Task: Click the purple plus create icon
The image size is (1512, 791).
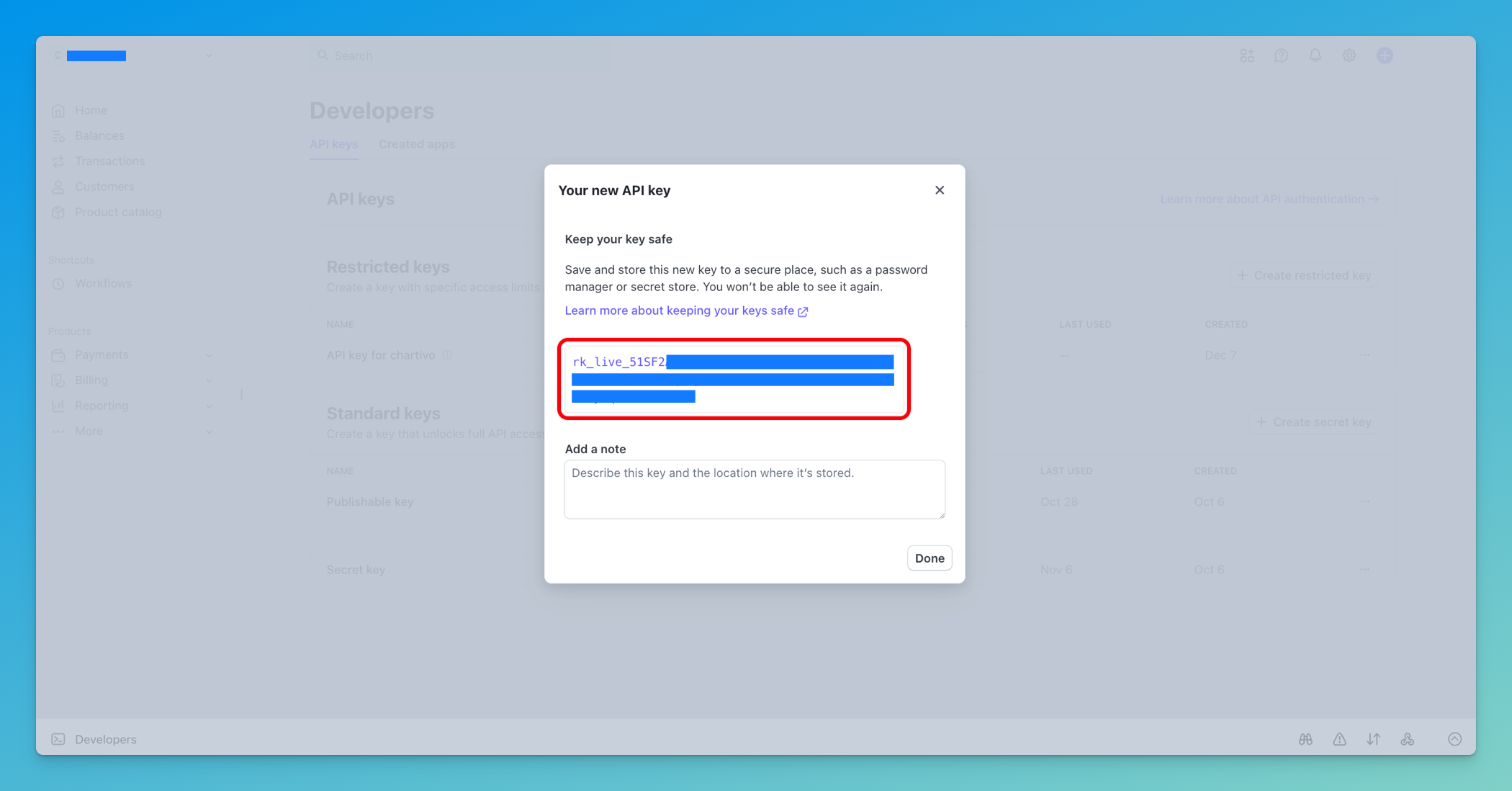Action: pos(1384,55)
